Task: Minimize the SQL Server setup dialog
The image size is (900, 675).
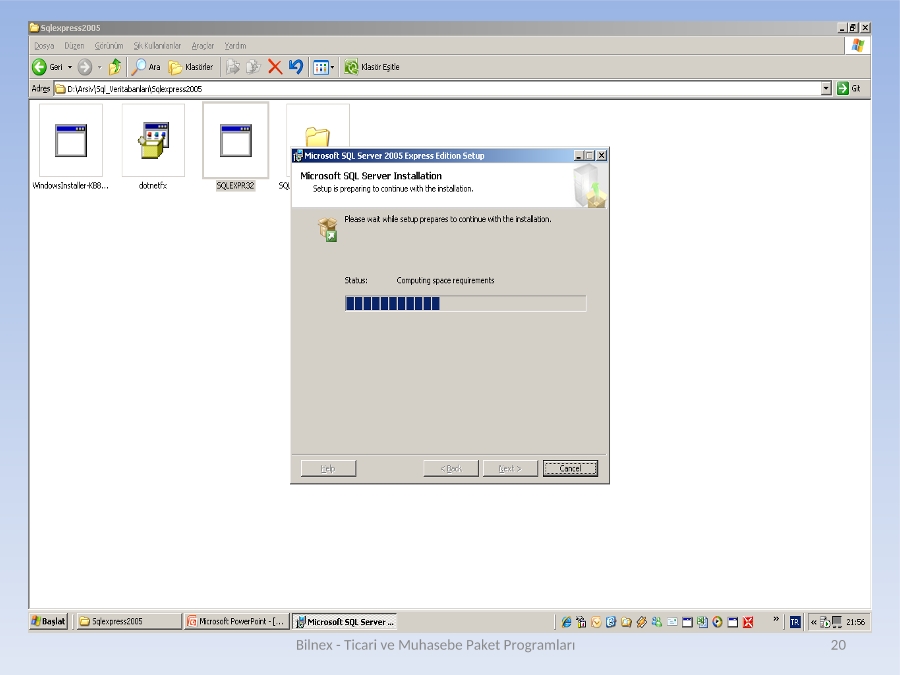Action: pos(579,156)
